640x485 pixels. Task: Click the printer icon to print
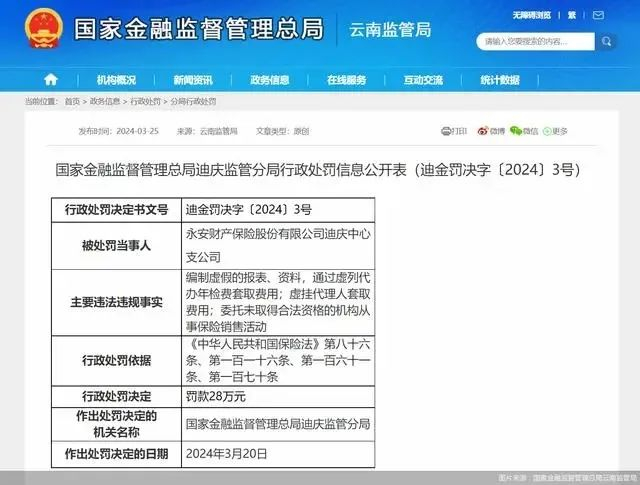pos(446,131)
